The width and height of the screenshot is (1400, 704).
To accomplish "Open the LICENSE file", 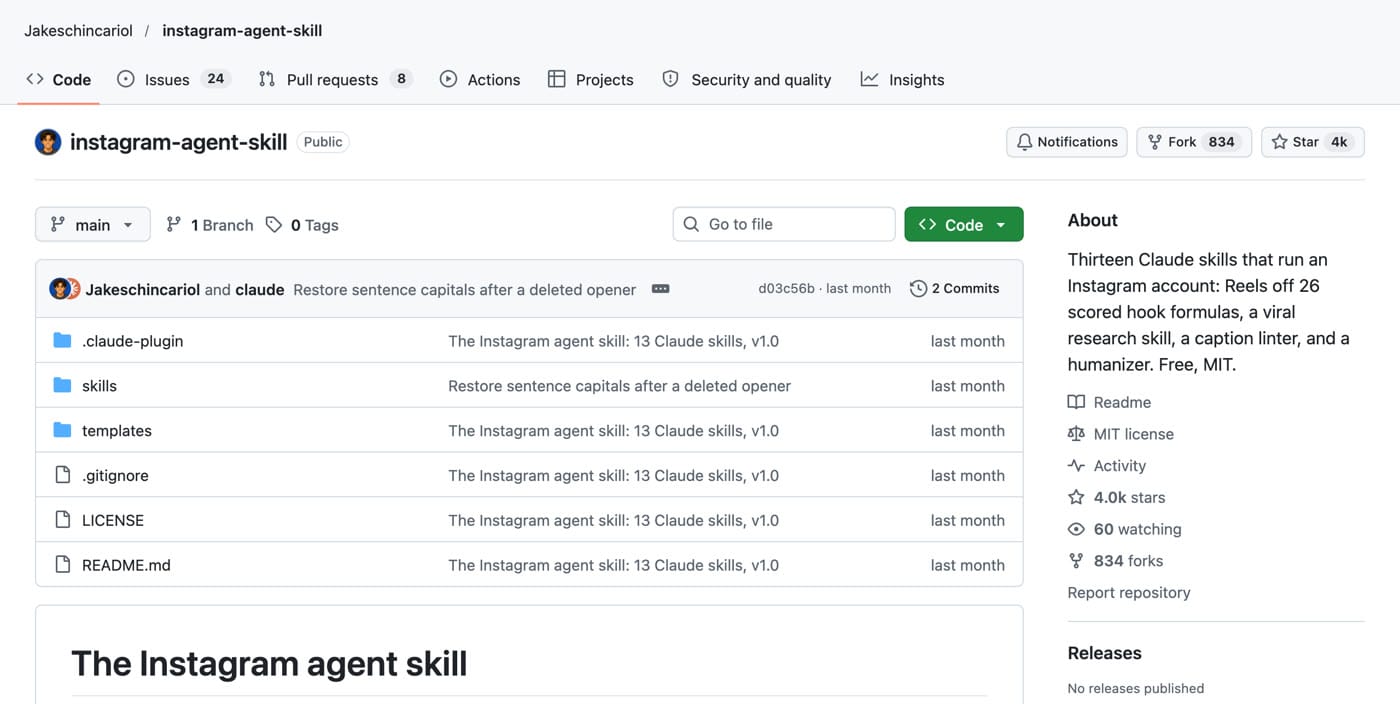I will click(113, 520).
